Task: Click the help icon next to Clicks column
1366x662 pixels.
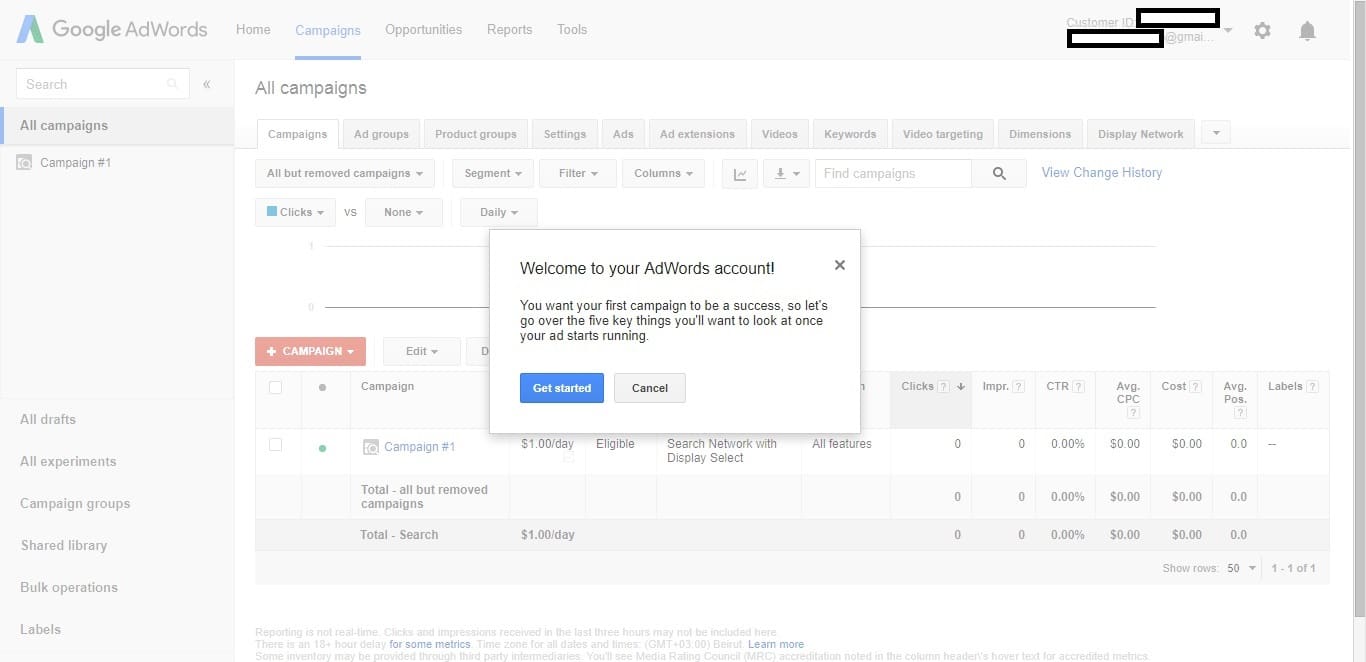Action: pos(943,387)
